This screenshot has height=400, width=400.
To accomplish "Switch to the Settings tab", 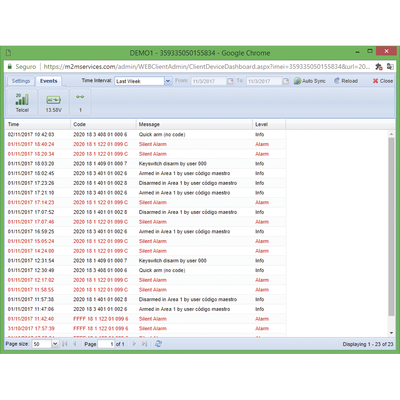I will coord(21,81).
